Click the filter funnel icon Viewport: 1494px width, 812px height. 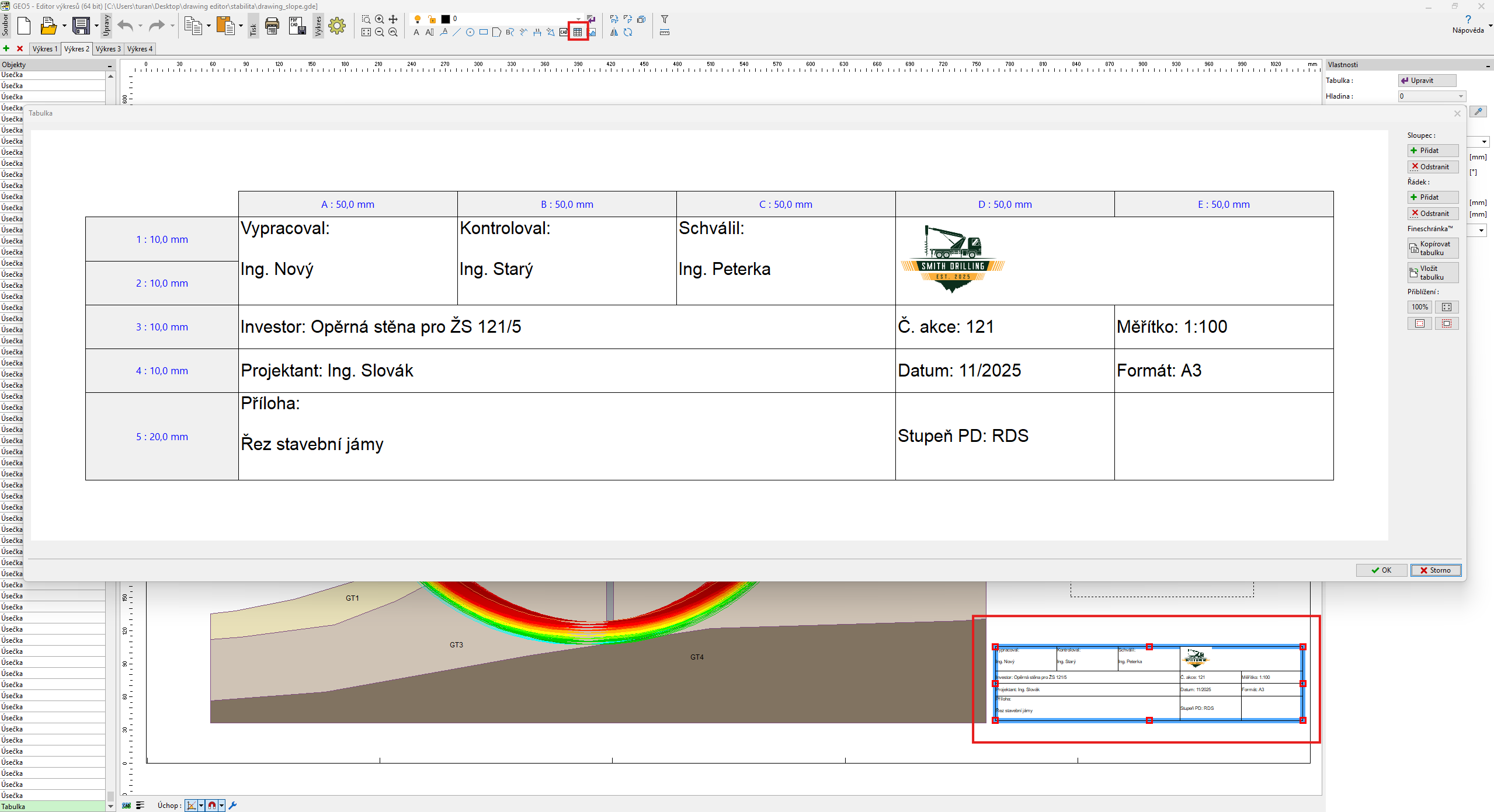(x=665, y=19)
